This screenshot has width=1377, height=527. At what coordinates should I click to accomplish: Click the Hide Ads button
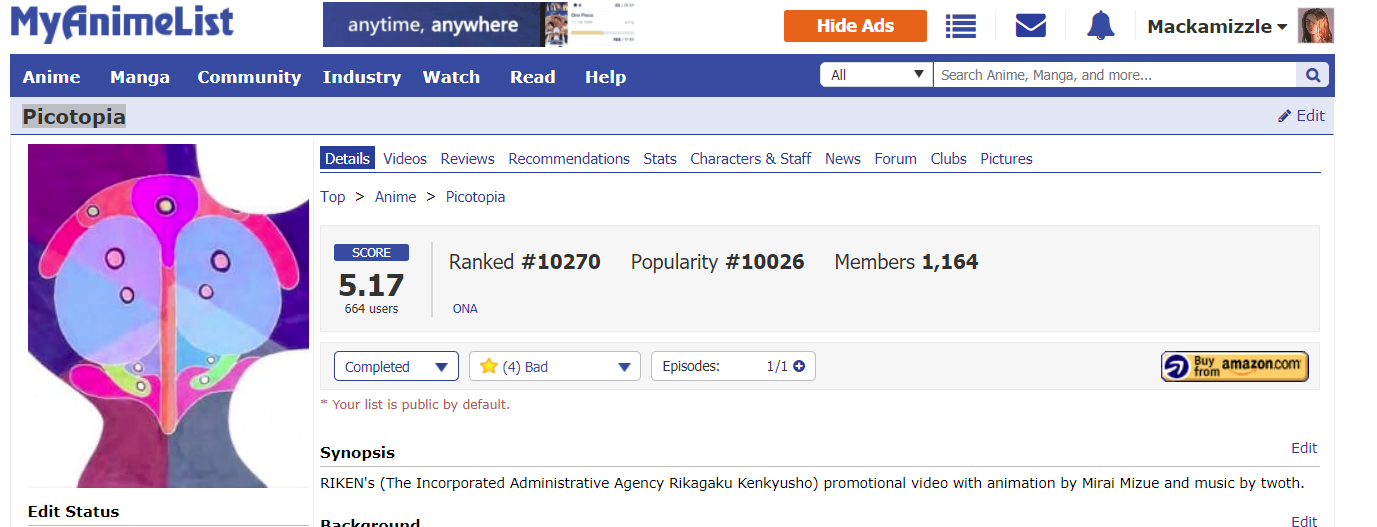[x=855, y=26]
